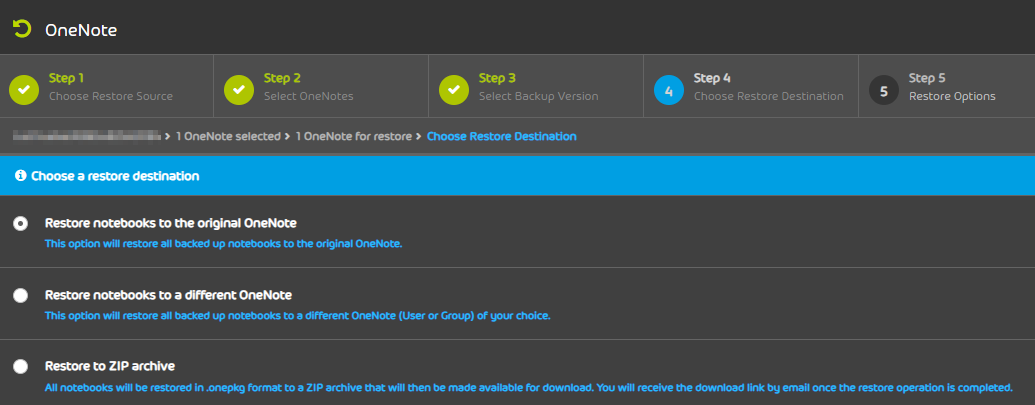The height and width of the screenshot is (405, 1035).
Task: Select restore to the original OneNote radio
Action: click(x=21, y=224)
